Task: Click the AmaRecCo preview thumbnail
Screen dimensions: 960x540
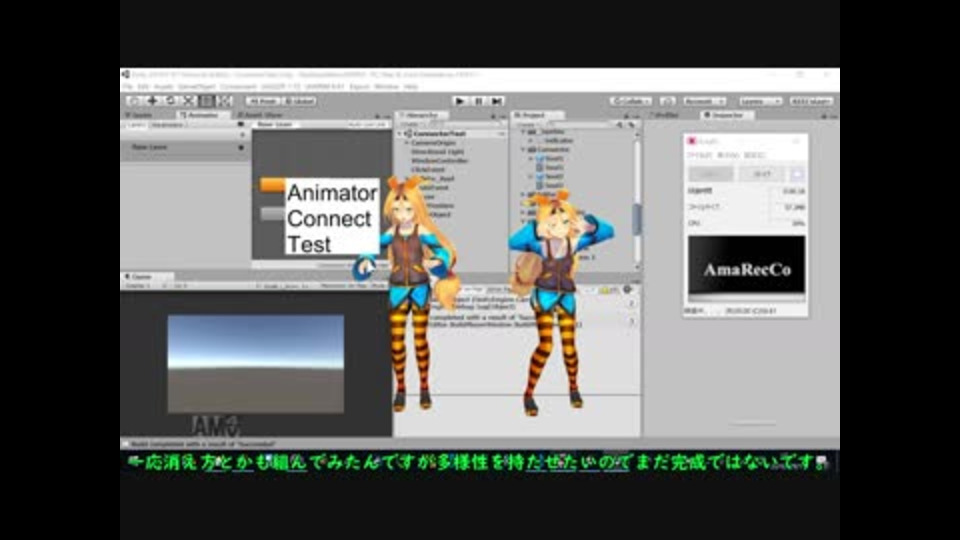Action: tap(746, 267)
